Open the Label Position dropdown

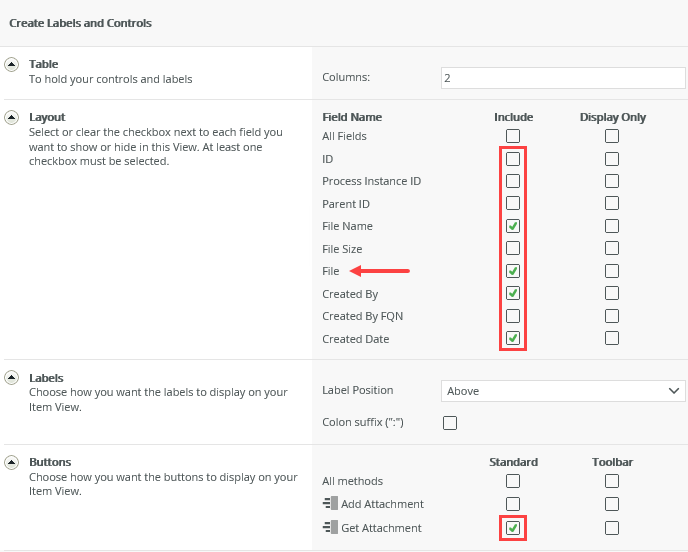[563, 391]
